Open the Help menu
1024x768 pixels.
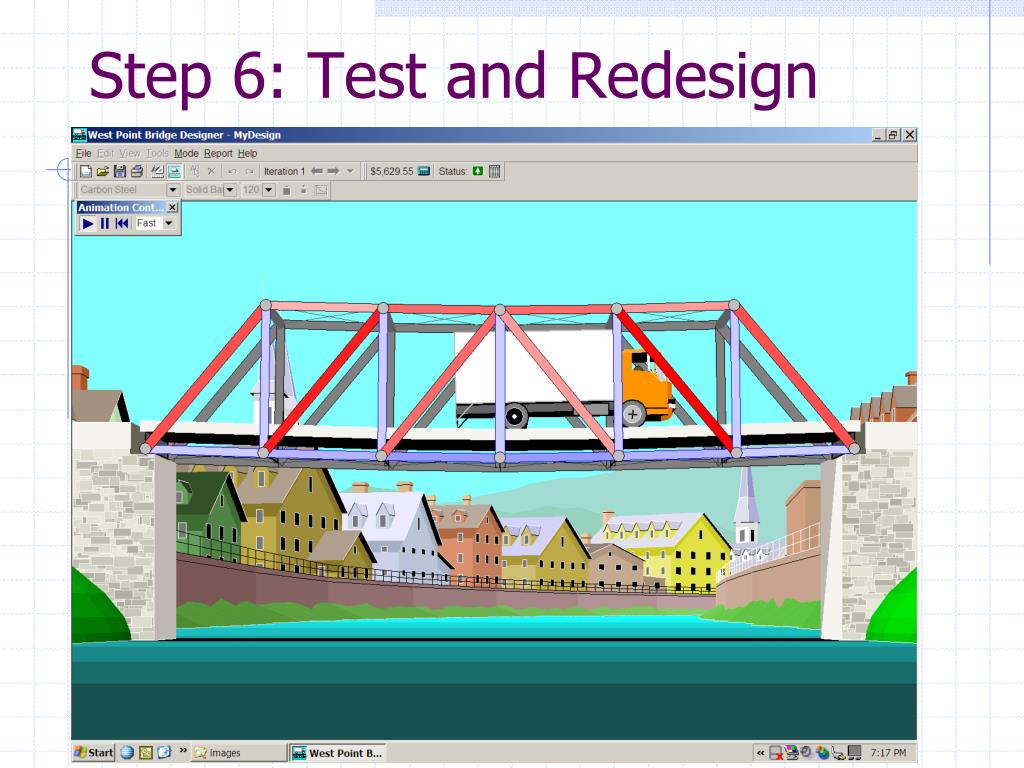pyautogui.click(x=248, y=153)
